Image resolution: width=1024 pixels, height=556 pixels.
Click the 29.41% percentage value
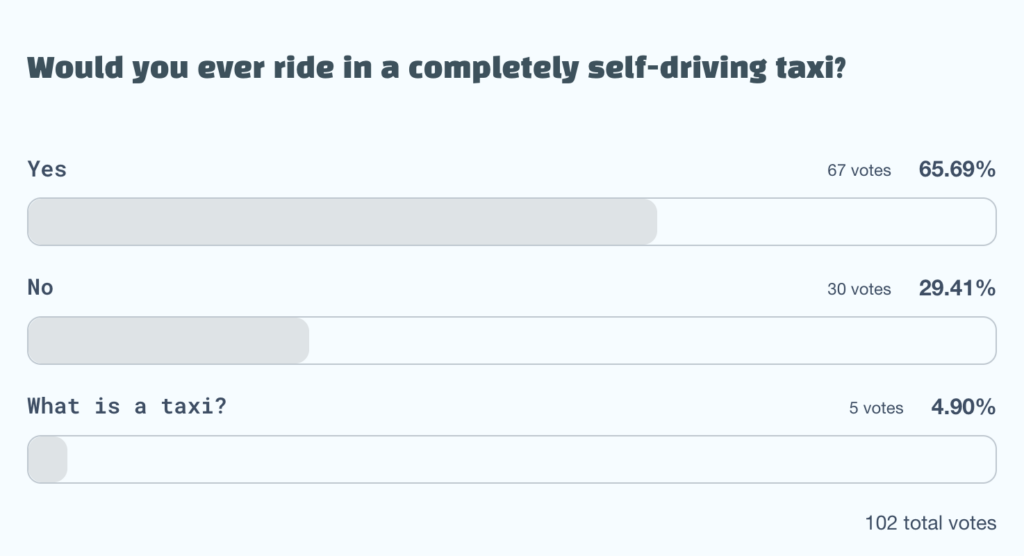(957, 288)
